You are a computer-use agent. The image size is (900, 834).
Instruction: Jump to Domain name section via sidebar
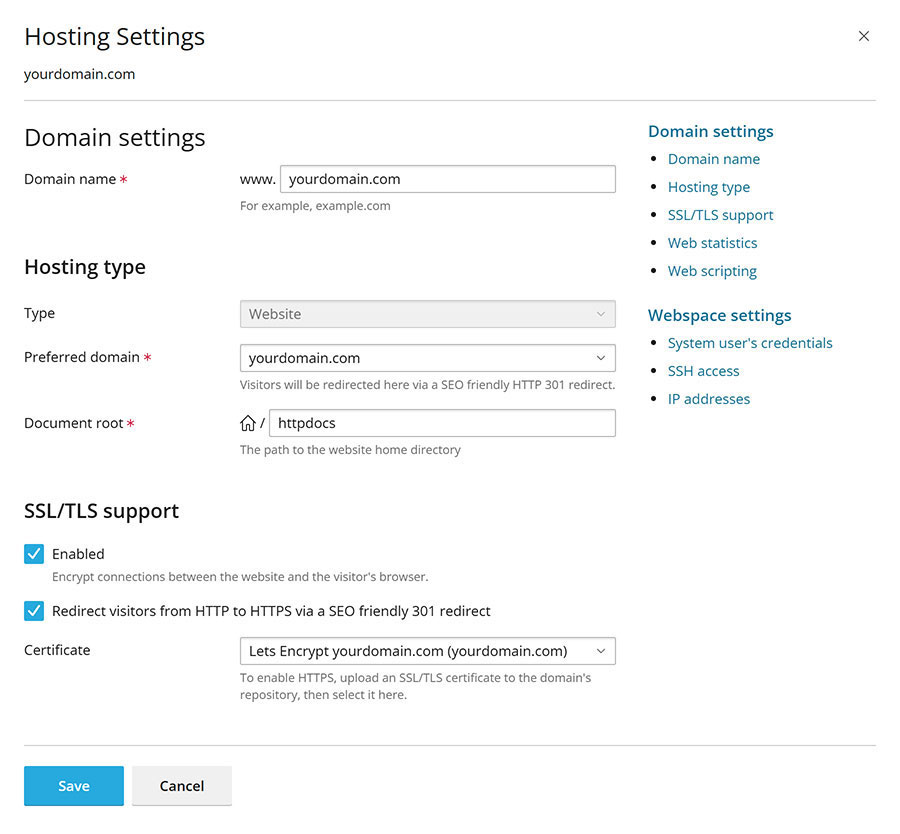[x=713, y=158]
